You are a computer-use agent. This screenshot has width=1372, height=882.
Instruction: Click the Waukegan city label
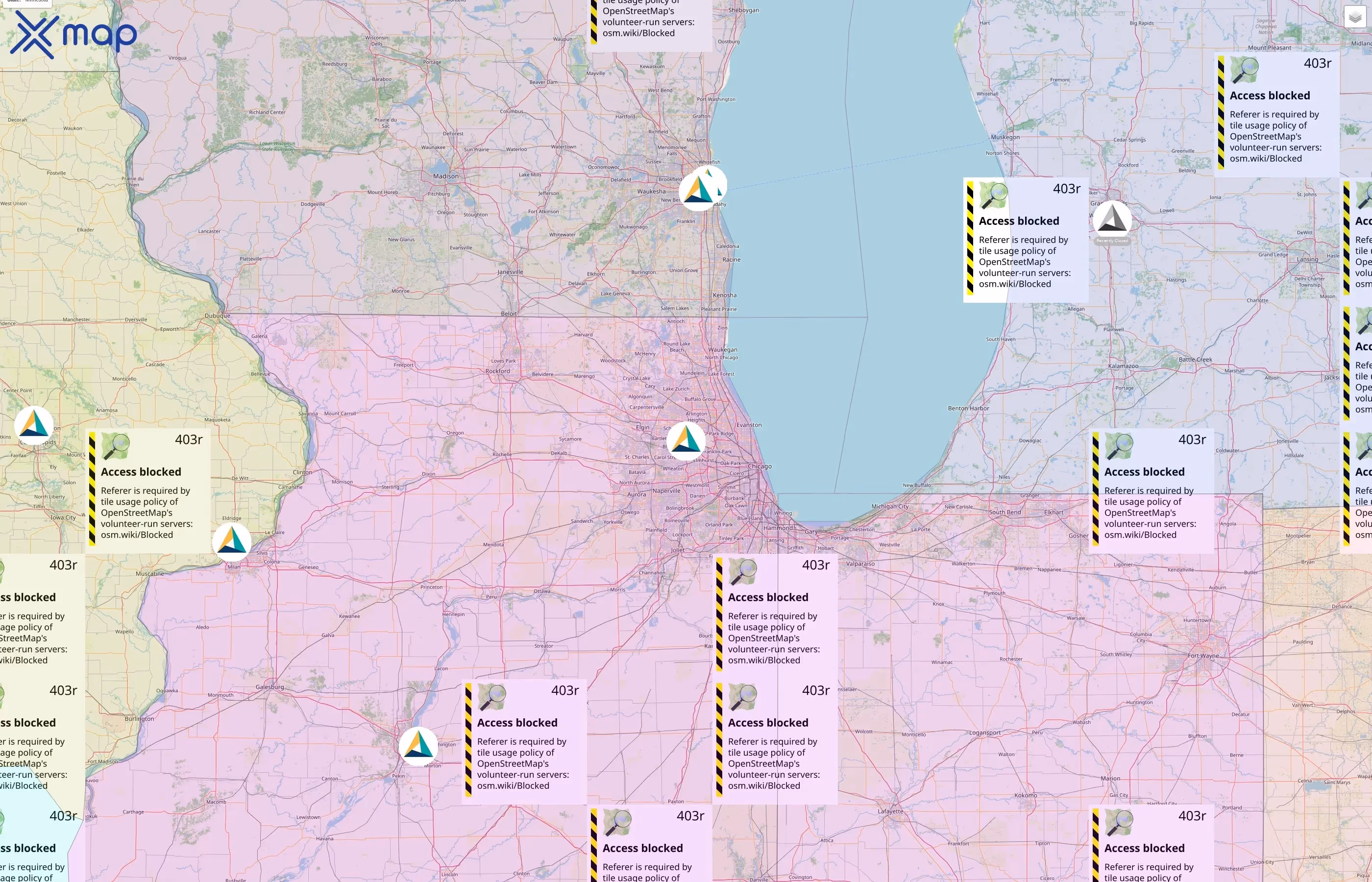[723, 350]
